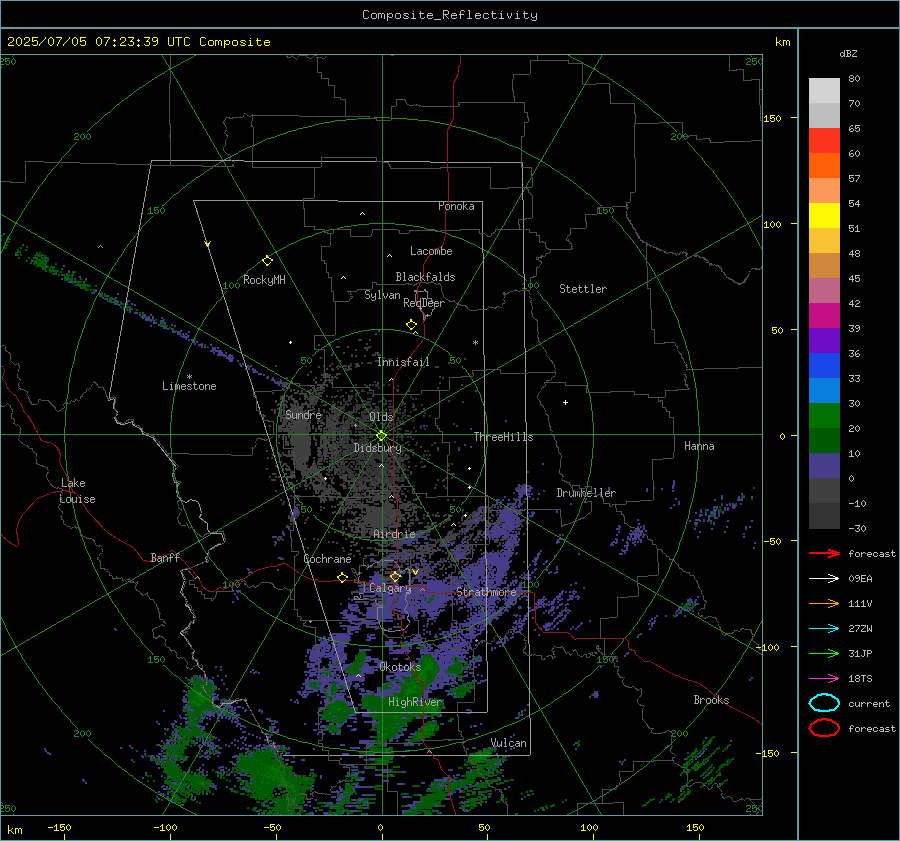Screen dimensions: 900x841
Task: Click the Cochrane label
Action: 327,559
